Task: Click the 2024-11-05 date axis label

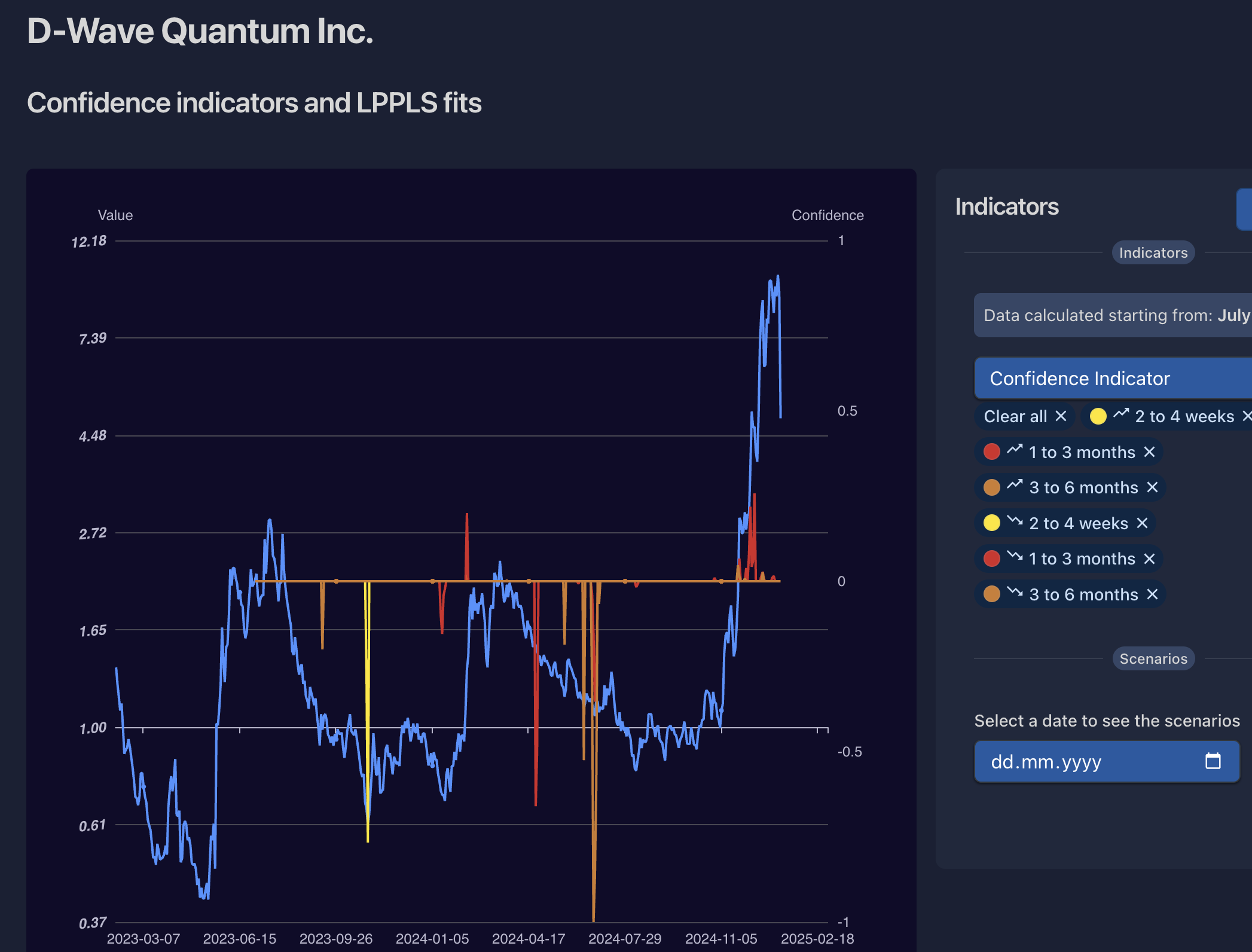Action: coord(721,939)
